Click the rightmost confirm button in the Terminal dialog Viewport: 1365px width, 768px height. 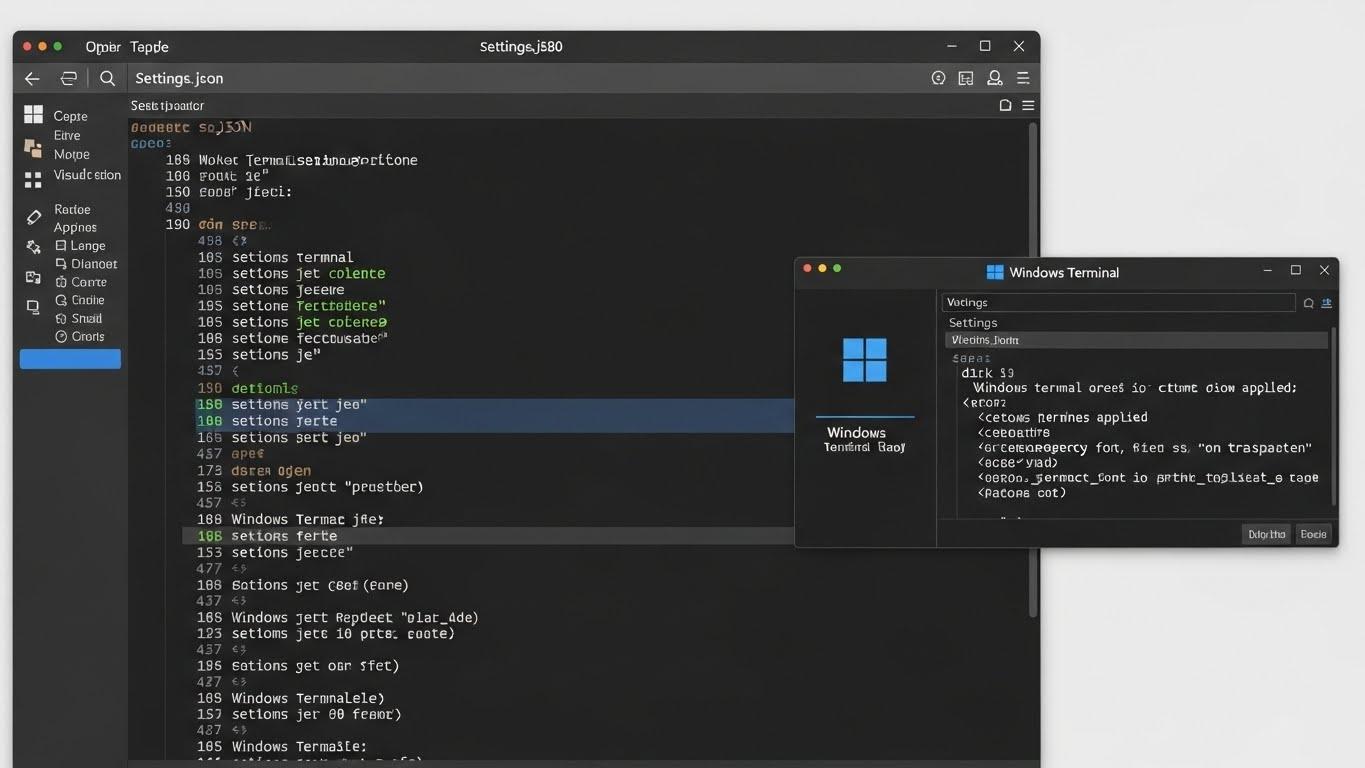click(1313, 533)
